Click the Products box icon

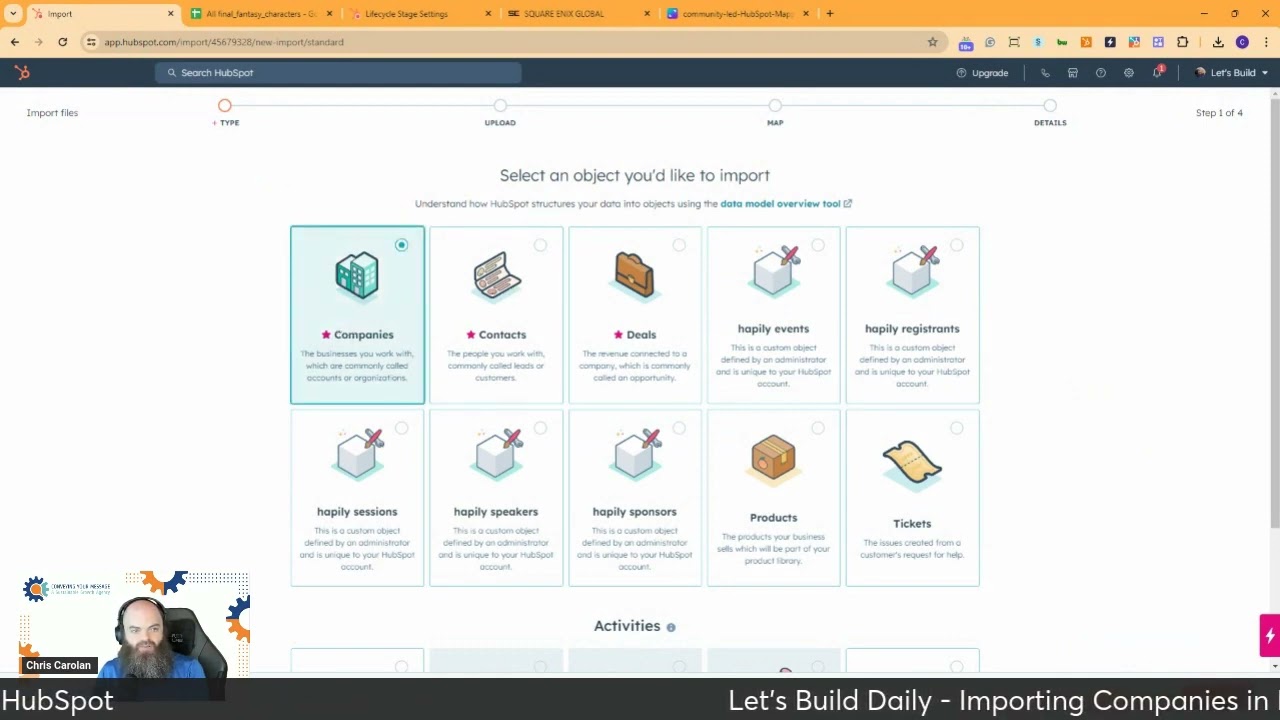click(x=773, y=458)
